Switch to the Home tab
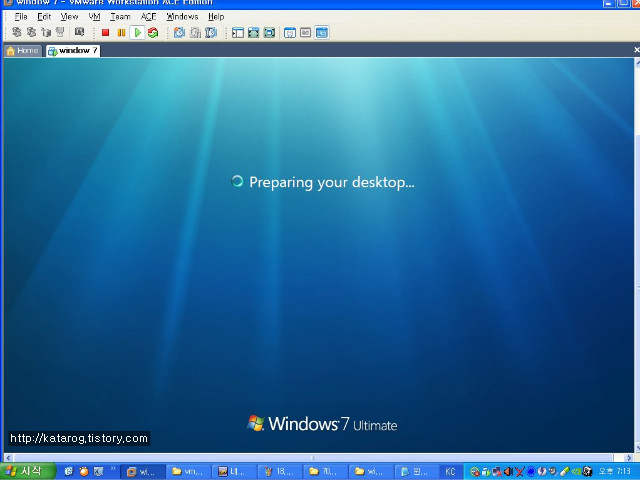The height and width of the screenshot is (480, 640). coord(23,51)
